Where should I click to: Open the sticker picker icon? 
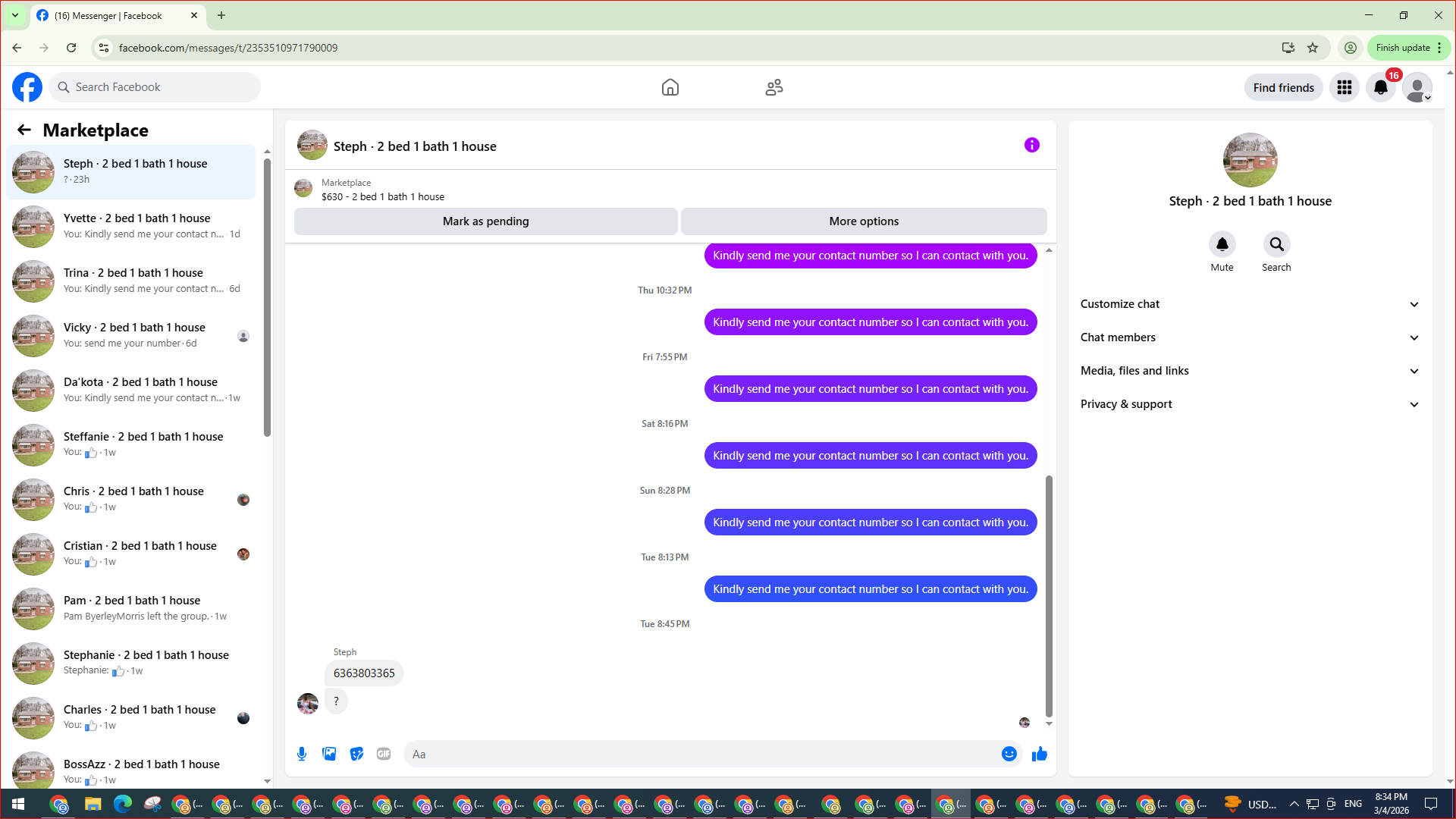pos(356,754)
